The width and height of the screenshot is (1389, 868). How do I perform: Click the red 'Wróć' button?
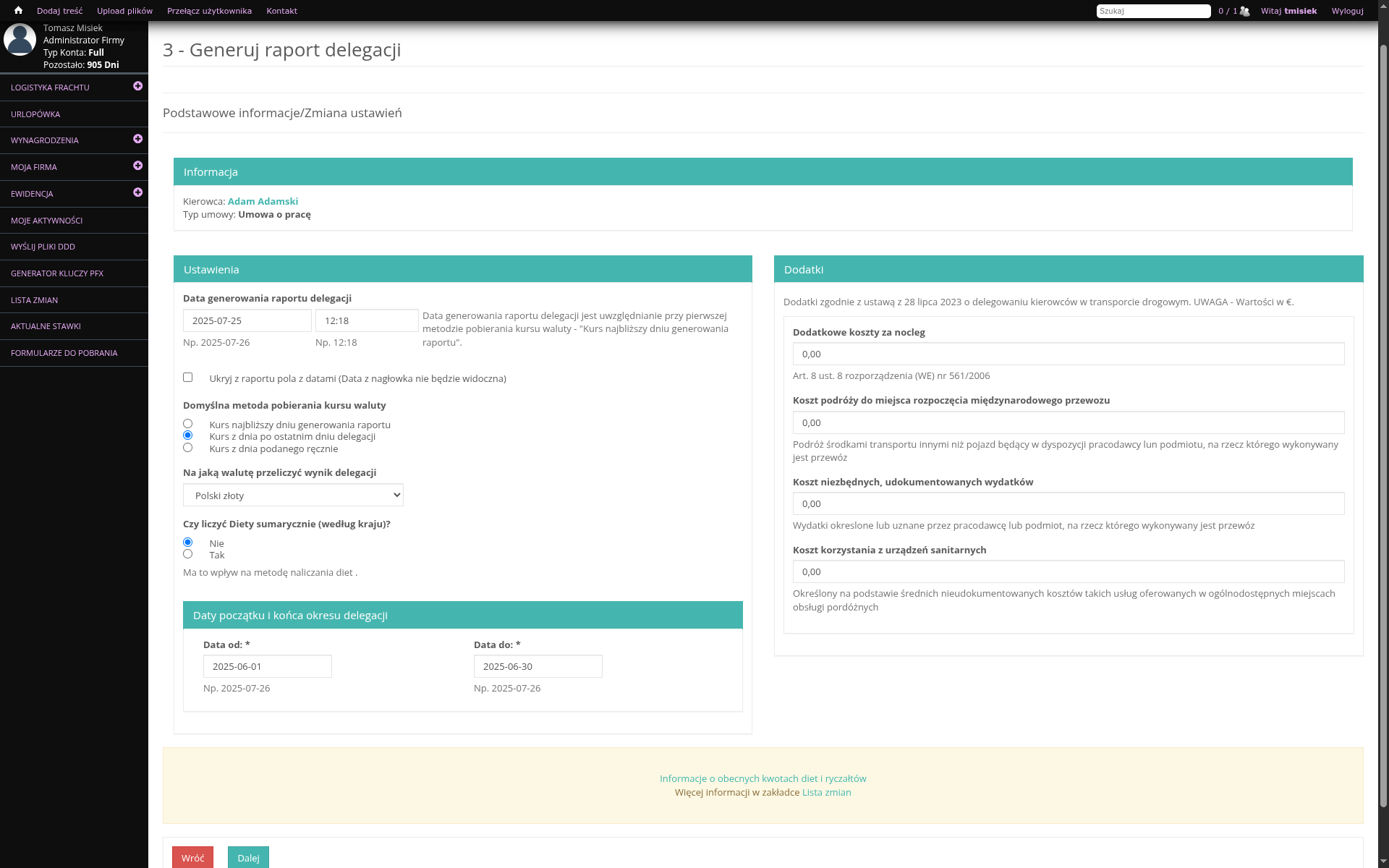click(192, 858)
